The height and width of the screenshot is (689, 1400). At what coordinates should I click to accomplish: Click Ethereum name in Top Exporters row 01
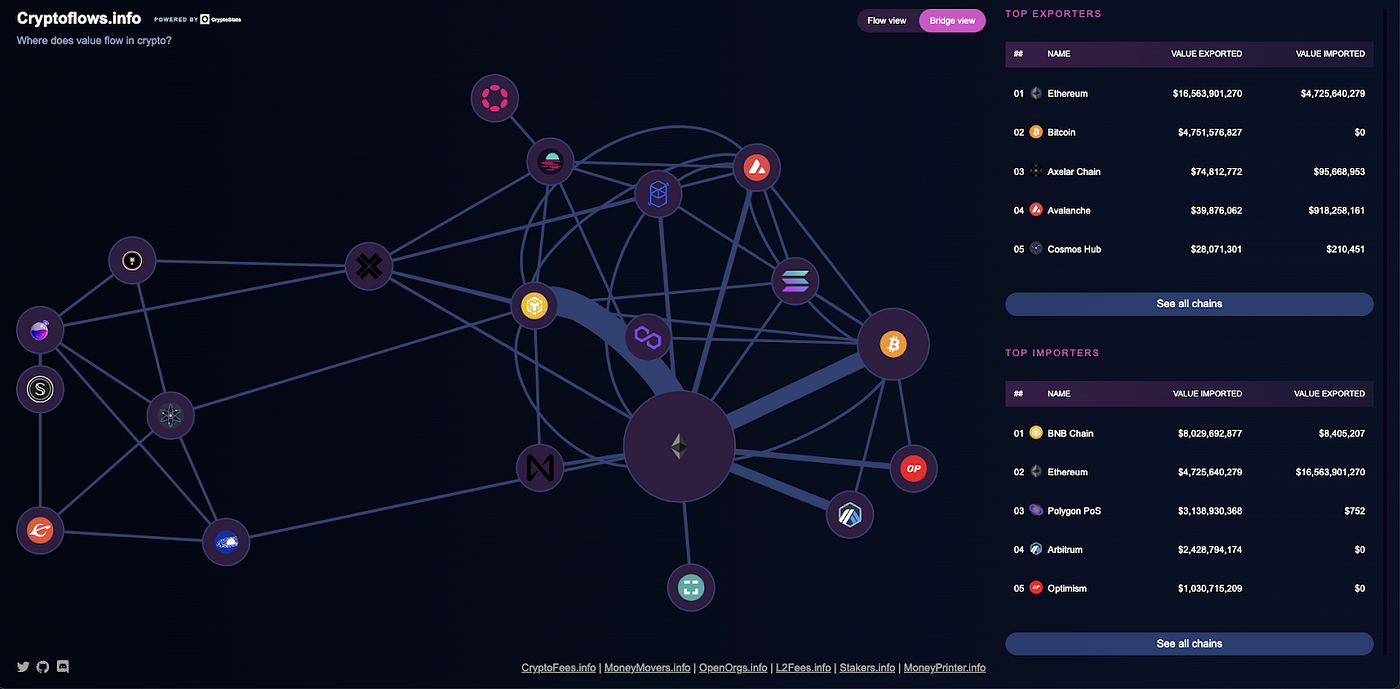click(1067, 93)
